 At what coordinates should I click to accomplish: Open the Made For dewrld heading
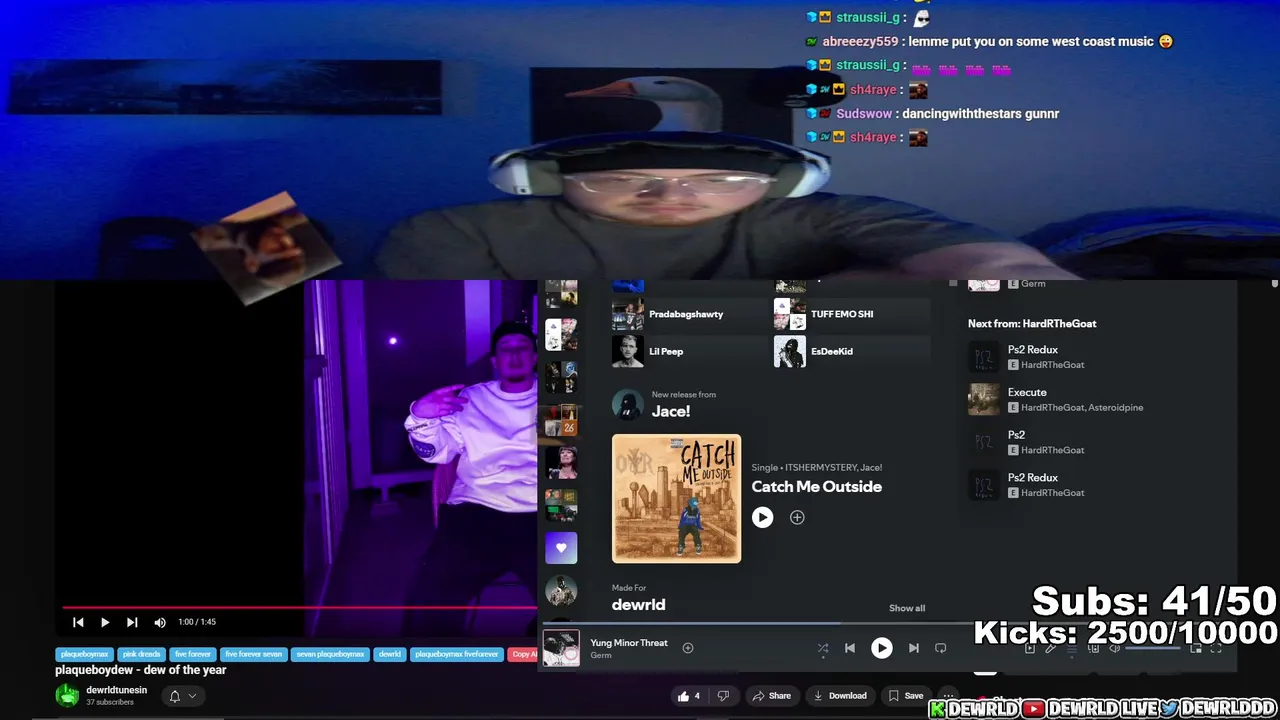pyautogui.click(x=638, y=604)
